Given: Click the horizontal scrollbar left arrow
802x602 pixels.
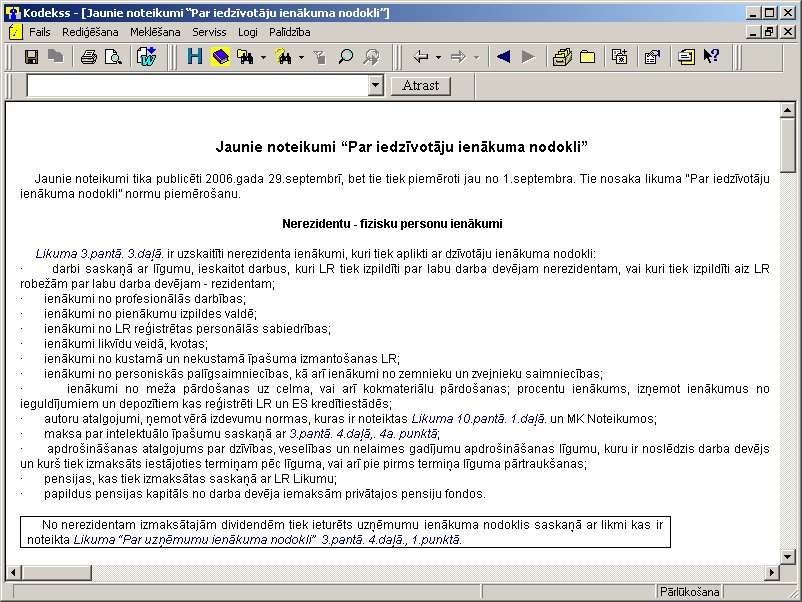Looking at the screenshot, I should pyautogui.click(x=14, y=572).
